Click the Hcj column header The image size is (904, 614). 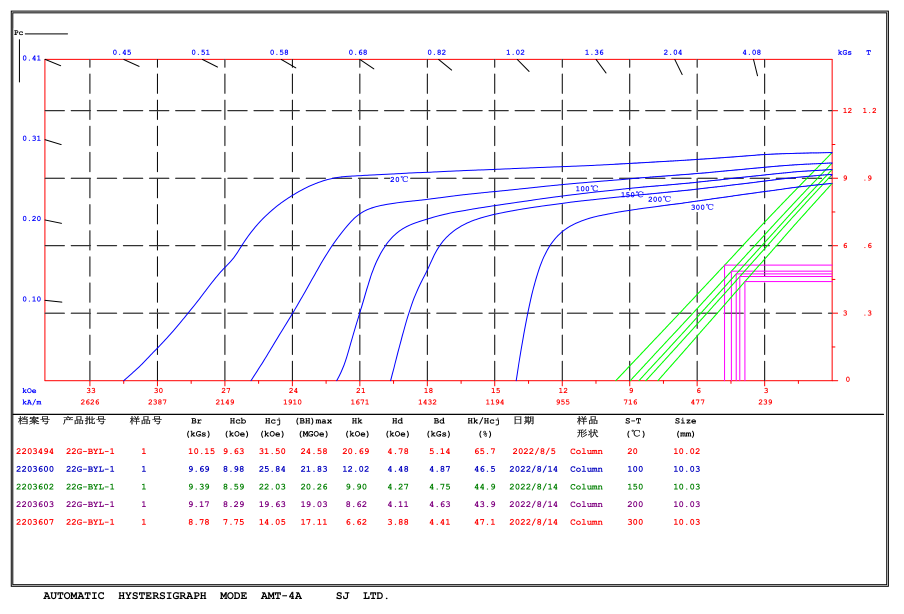[x=273, y=421]
